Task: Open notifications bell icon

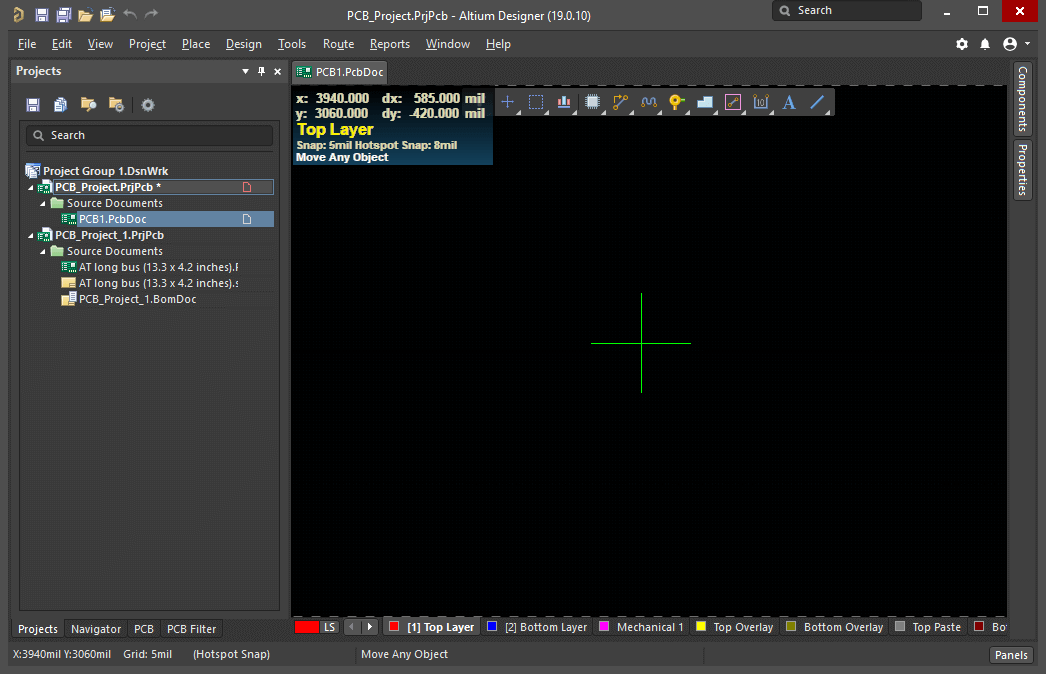Action: (x=985, y=44)
